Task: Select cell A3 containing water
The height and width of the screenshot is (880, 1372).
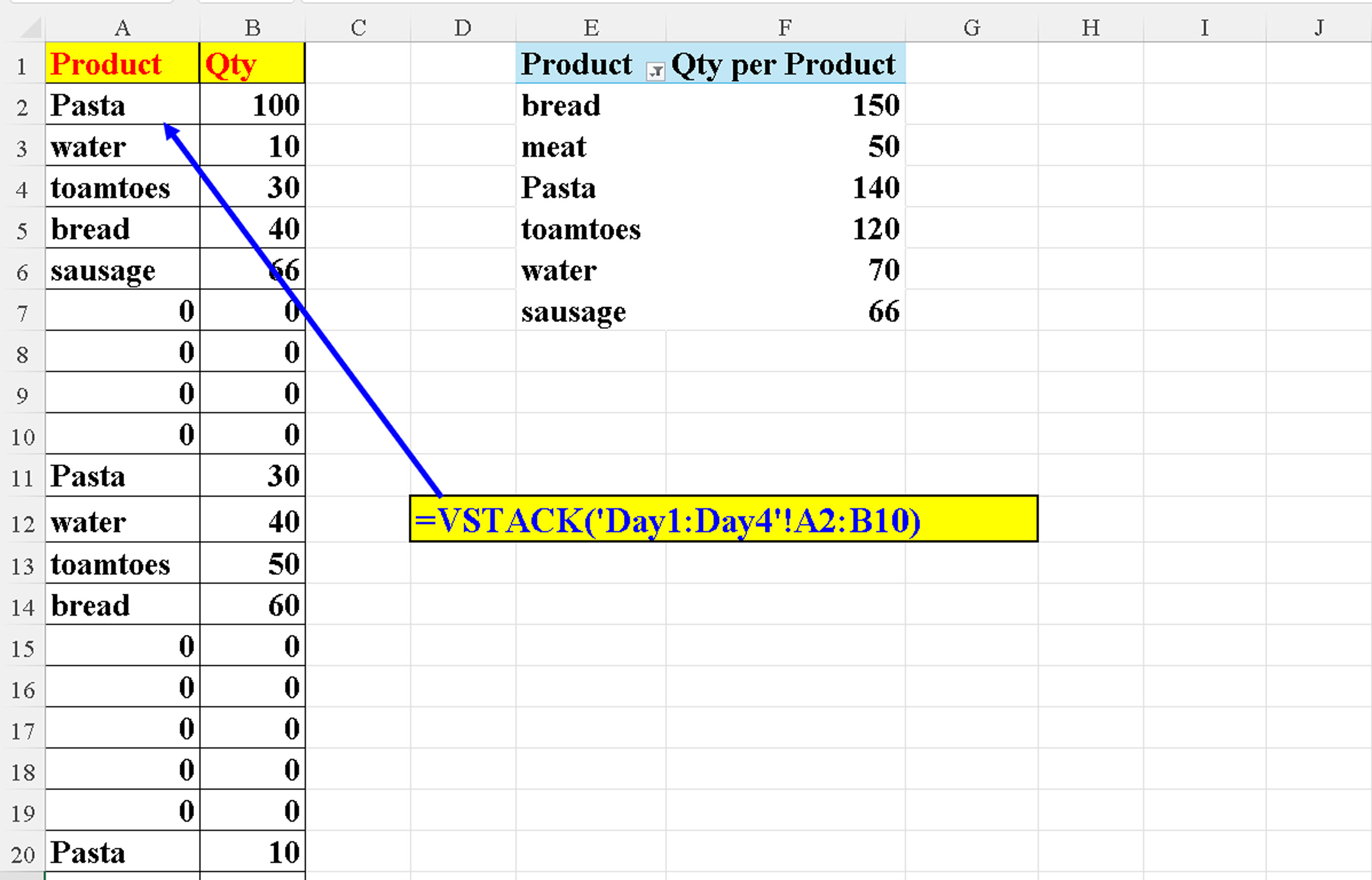Action: tap(122, 146)
